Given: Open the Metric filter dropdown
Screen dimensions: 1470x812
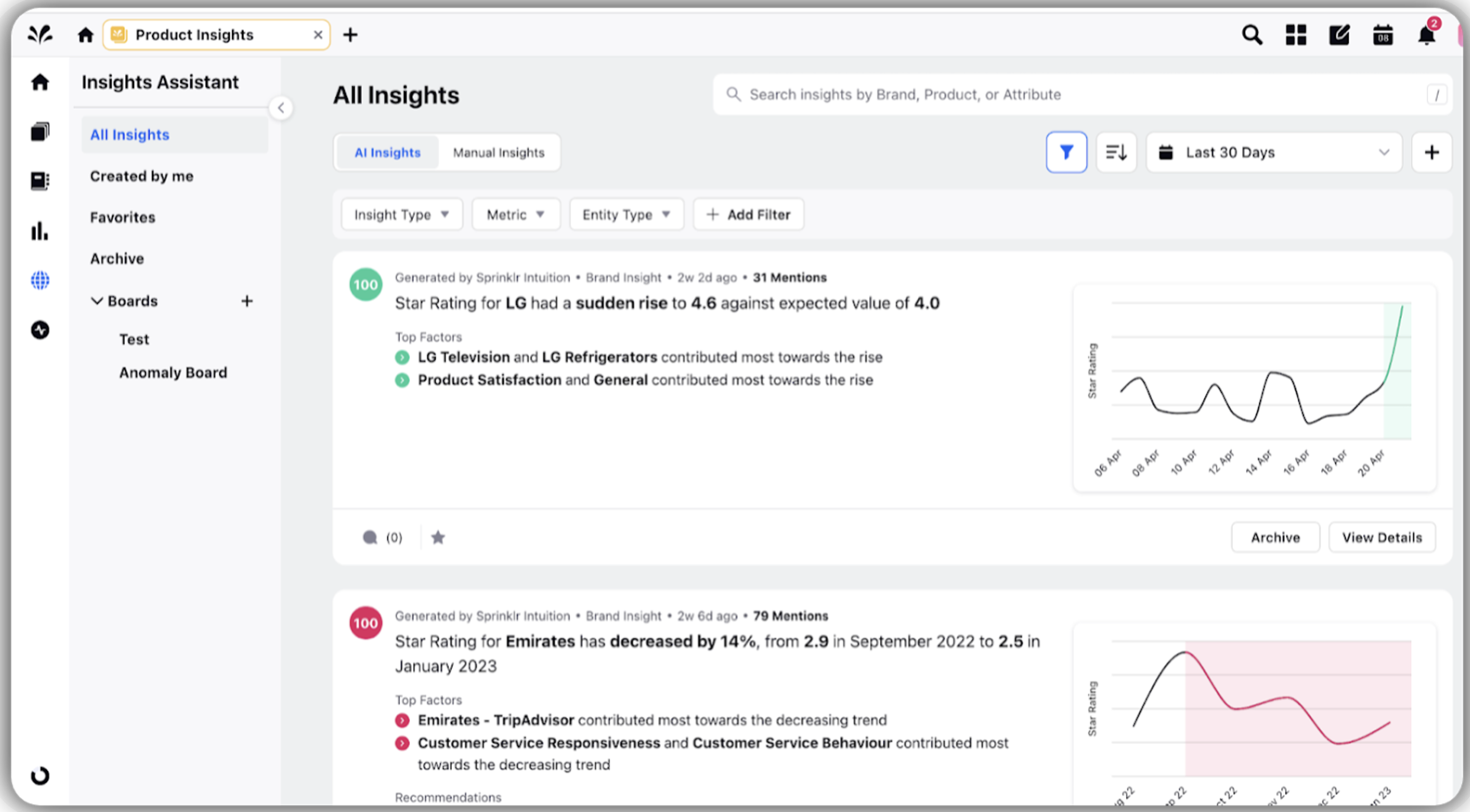Looking at the screenshot, I should (x=516, y=215).
